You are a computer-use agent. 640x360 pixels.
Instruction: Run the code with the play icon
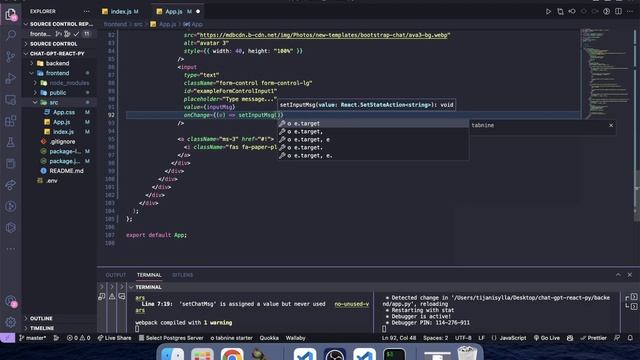pos(548,11)
